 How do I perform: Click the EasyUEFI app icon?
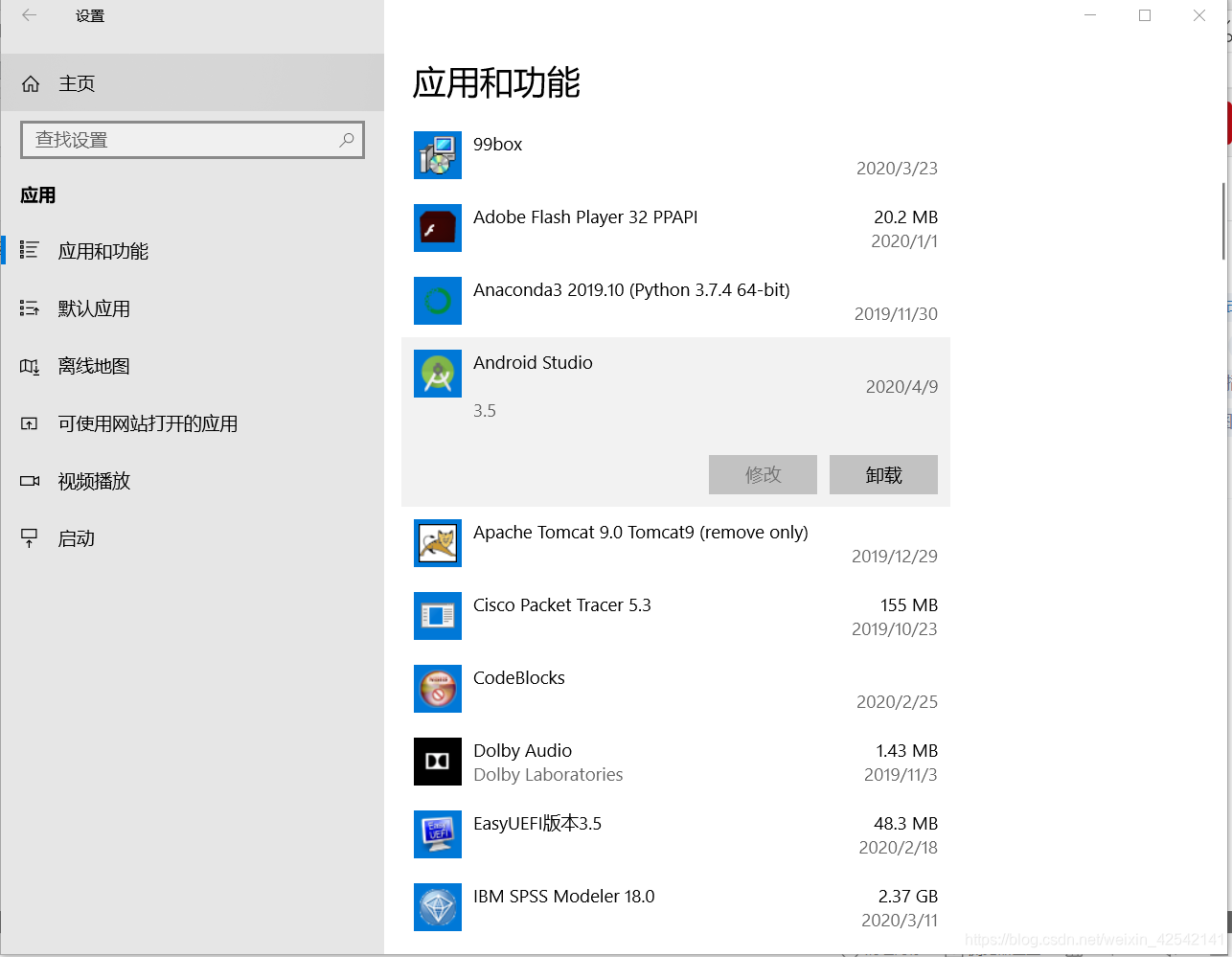pyautogui.click(x=438, y=834)
